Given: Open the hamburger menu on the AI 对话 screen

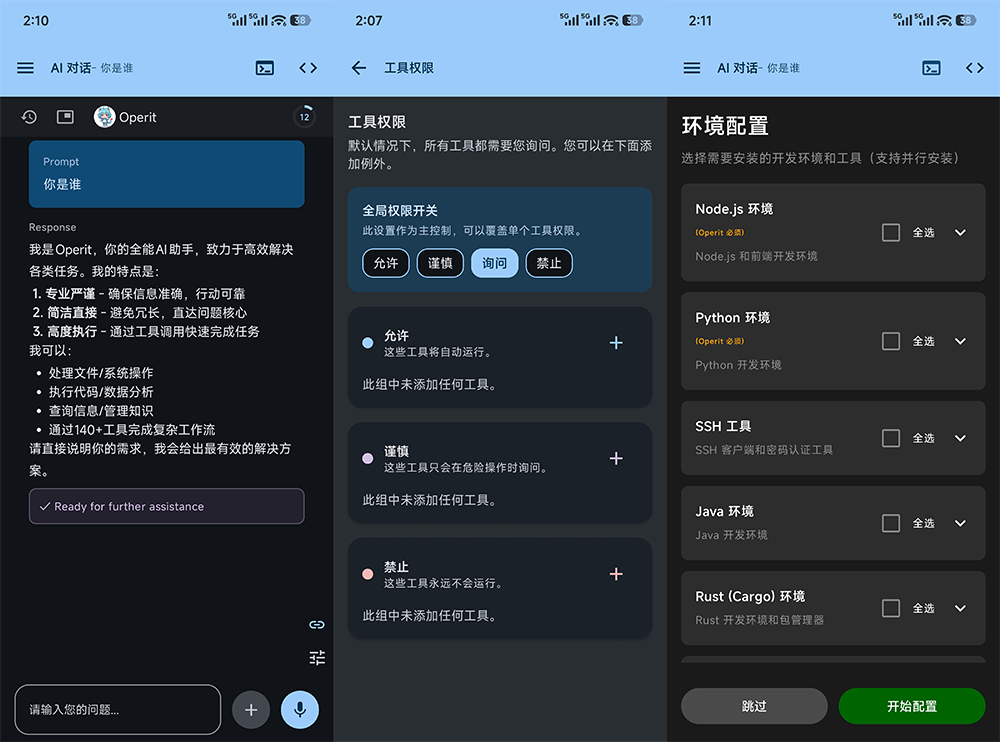Looking at the screenshot, I should (24, 68).
